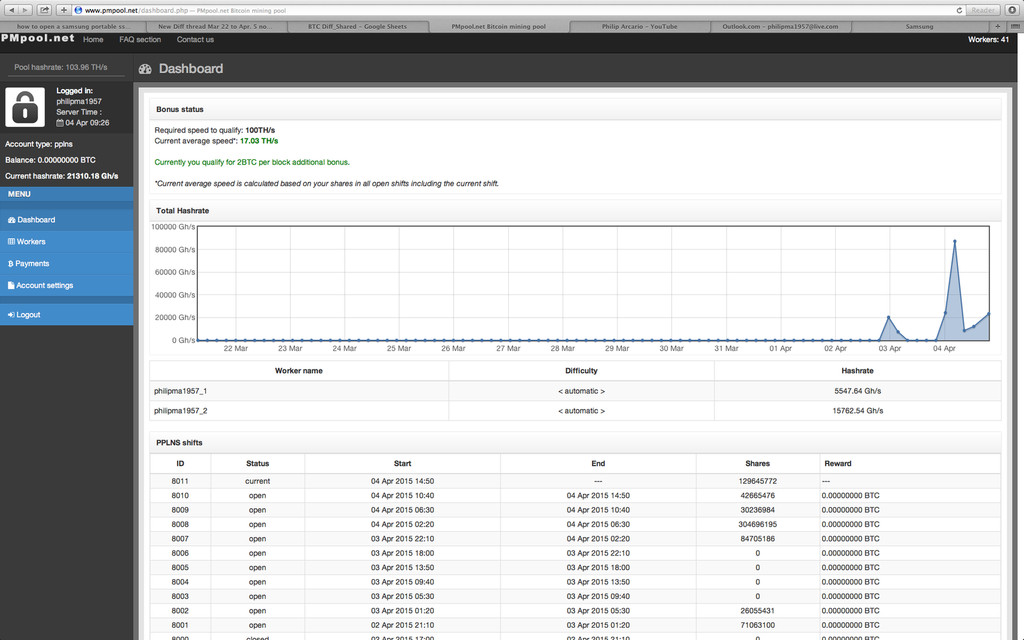Viewport: 1024px width, 640px height.
Task: Click the Workers table icon in side menu
Action: [11, 242]
